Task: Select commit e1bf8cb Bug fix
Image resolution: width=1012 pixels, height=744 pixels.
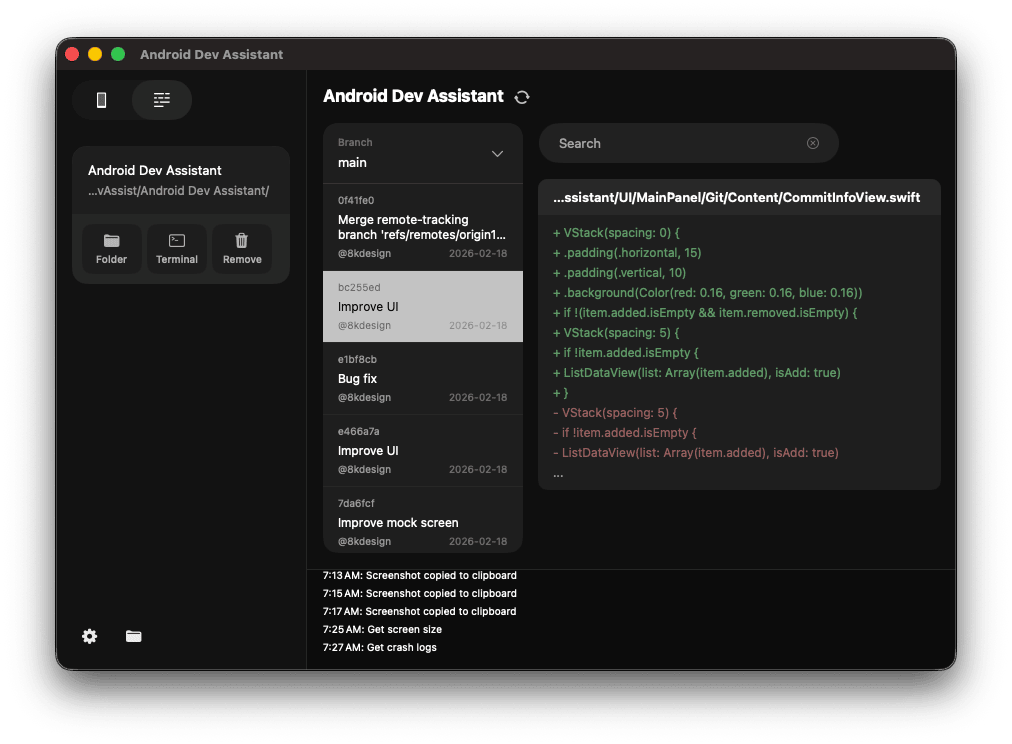Action: (x=423, y=378)
